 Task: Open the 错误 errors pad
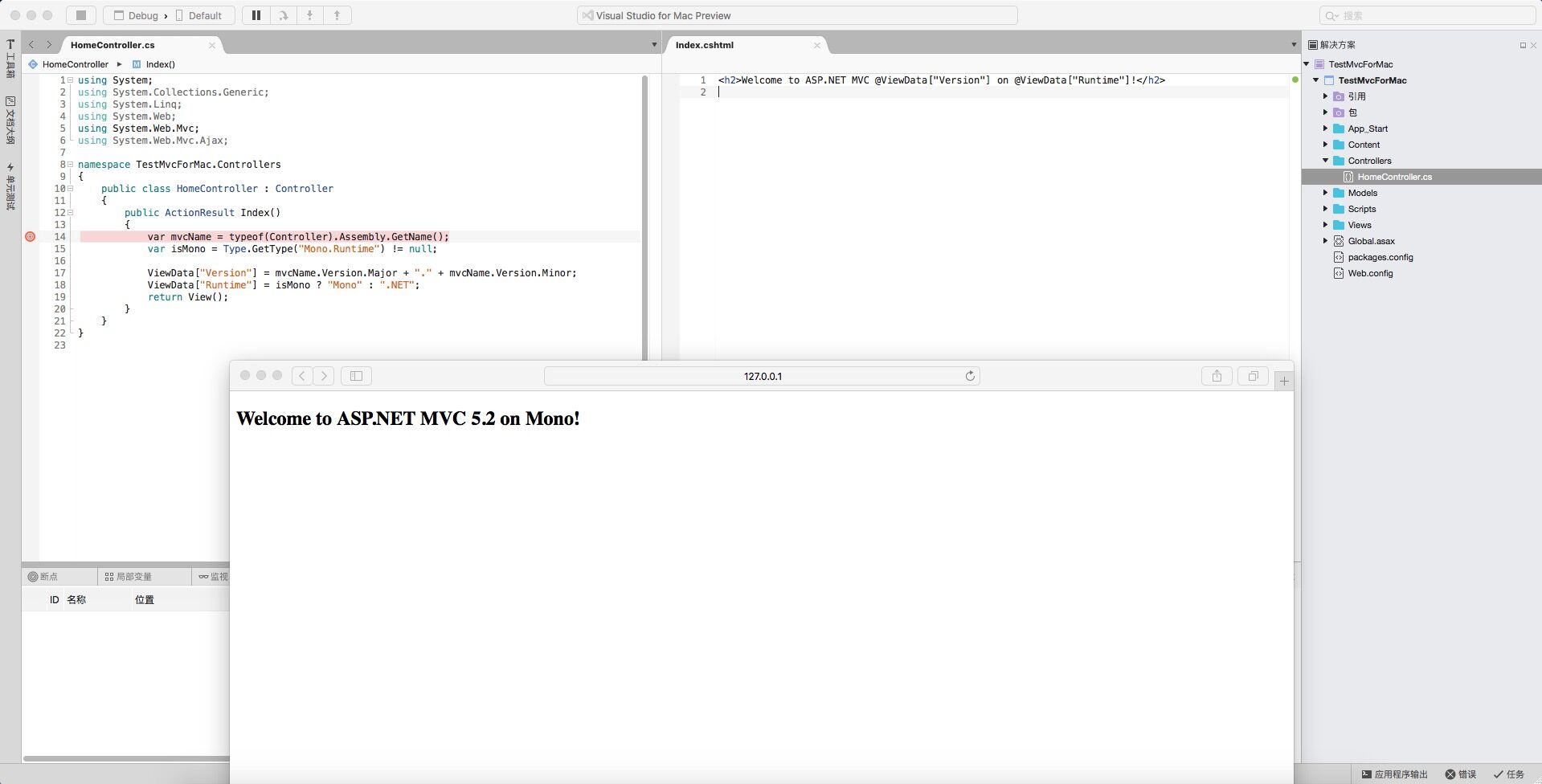[1461, 774]
